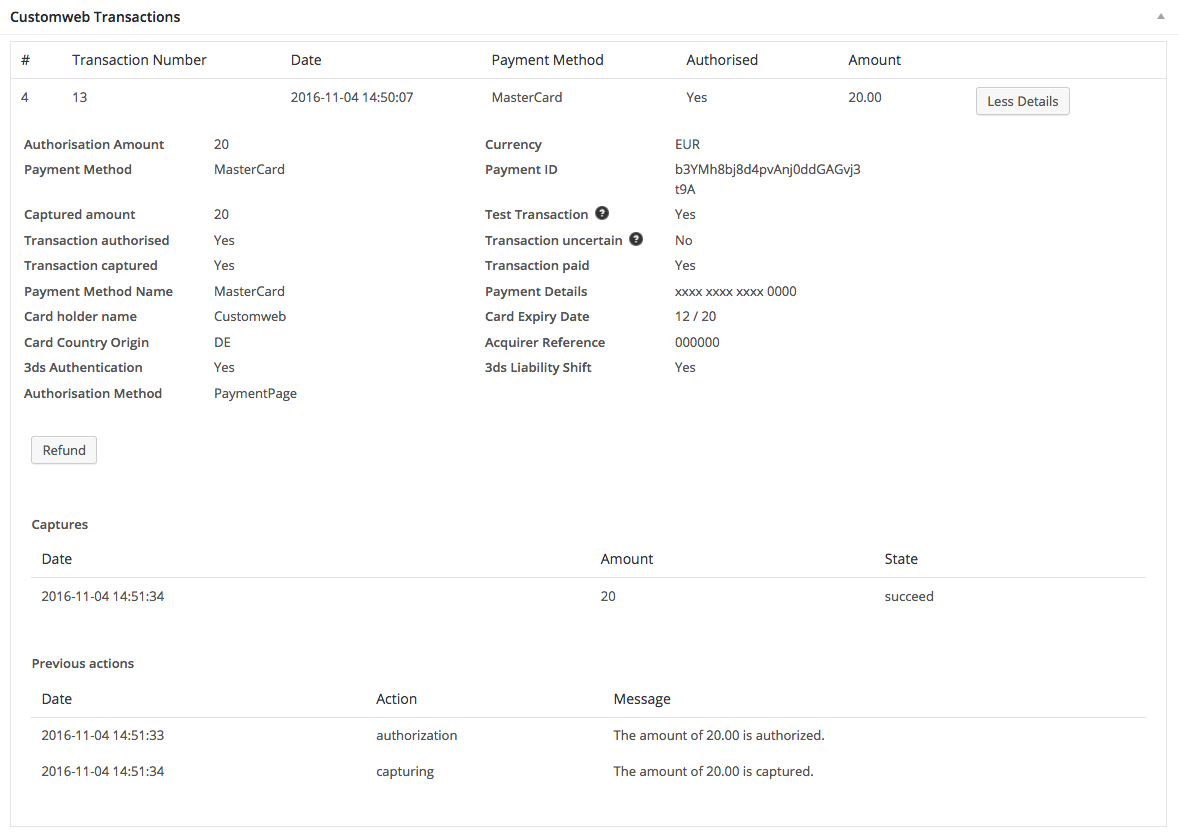
Task: Click the Captures section heading
Action: click(x=60, y=524)
